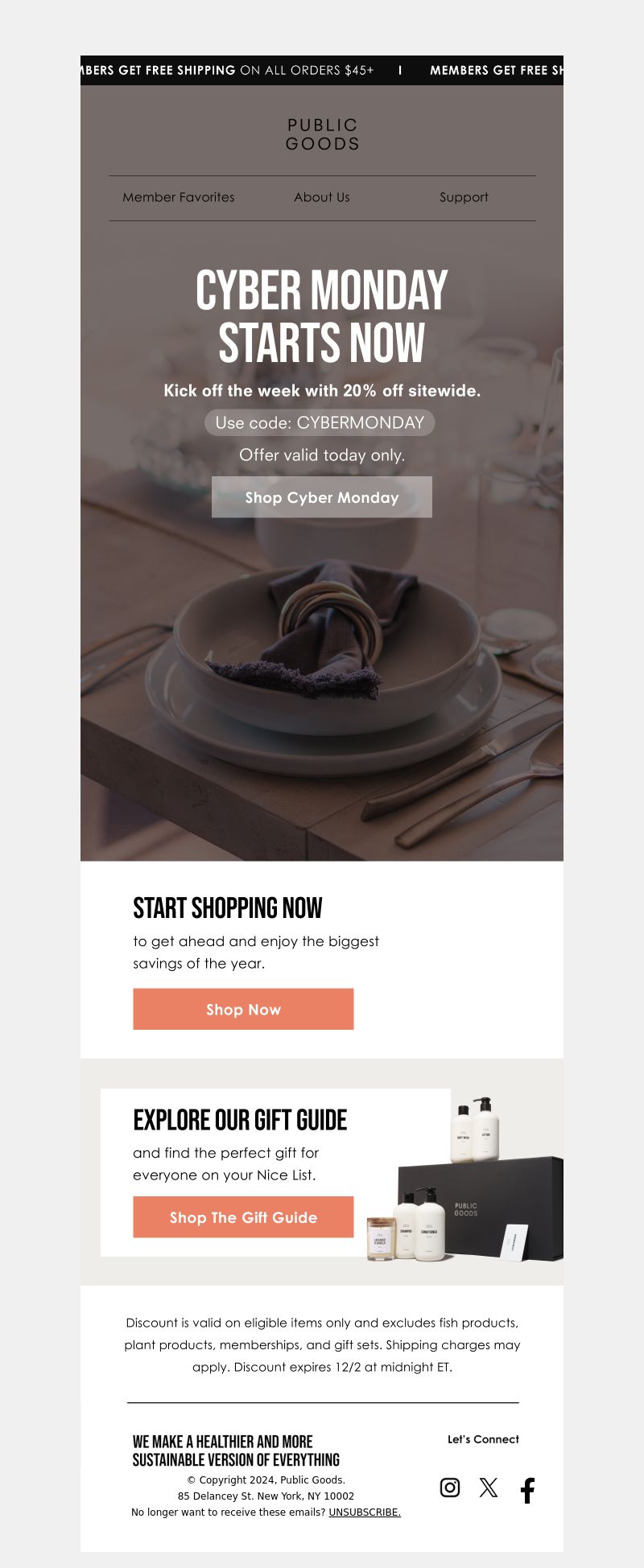The width and height of the screenshot is (644, 1568).
Task: Open the Facebook icon in footer
Action: (527, 1491)
